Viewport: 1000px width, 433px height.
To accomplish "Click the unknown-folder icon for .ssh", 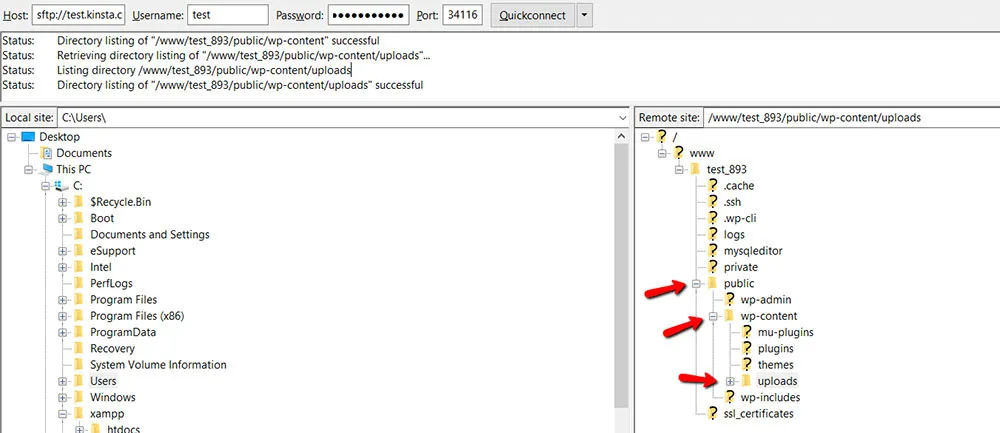I will coord(712,202).
